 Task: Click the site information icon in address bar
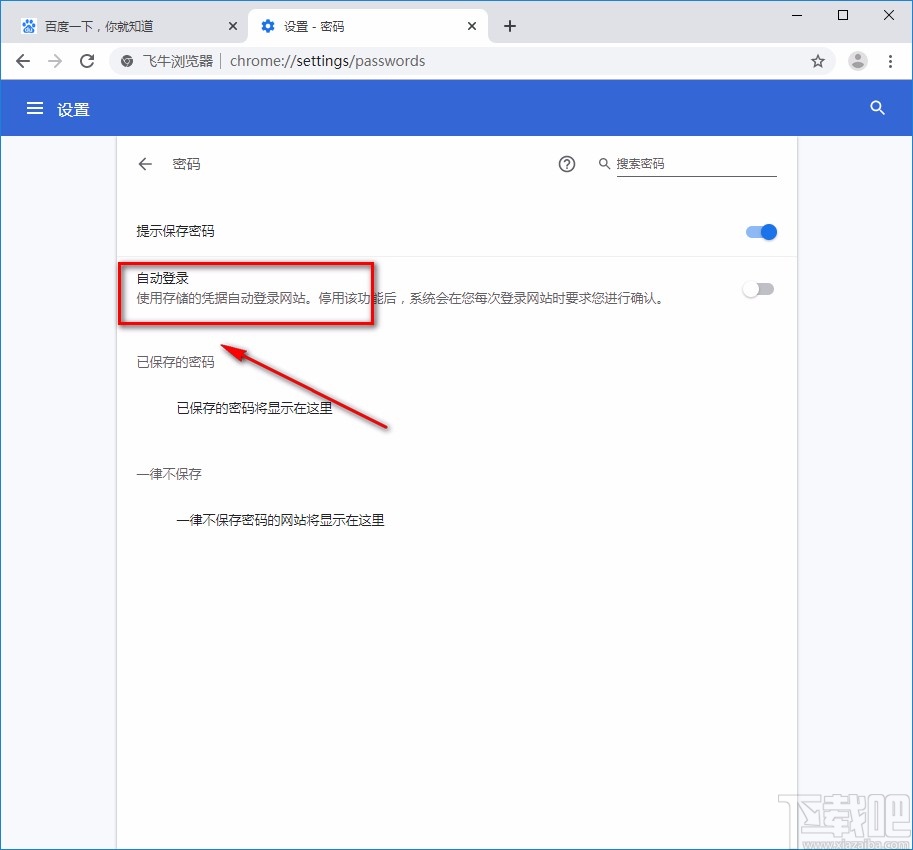tap(126, 61)
